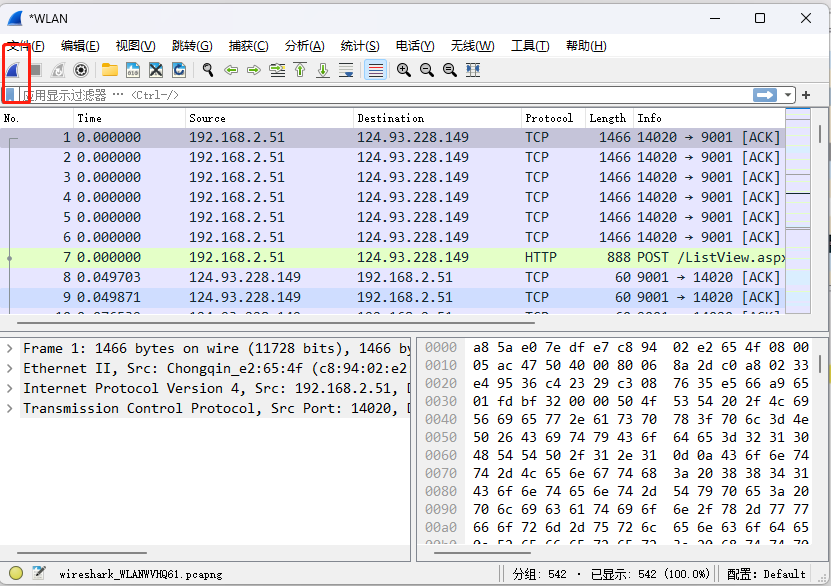Click the find packet magnifier icon

point(208,70)
